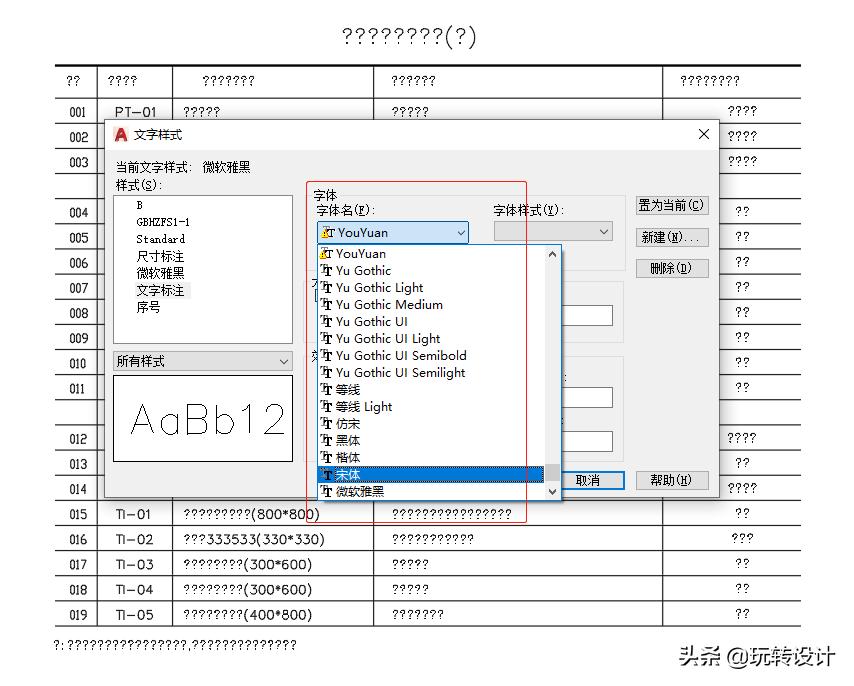
Task: Click the 置为当前 button
Action: tap(671, 204)
